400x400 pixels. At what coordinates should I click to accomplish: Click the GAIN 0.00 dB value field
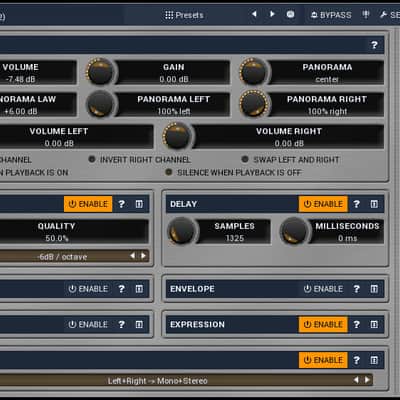coord(173,73)
